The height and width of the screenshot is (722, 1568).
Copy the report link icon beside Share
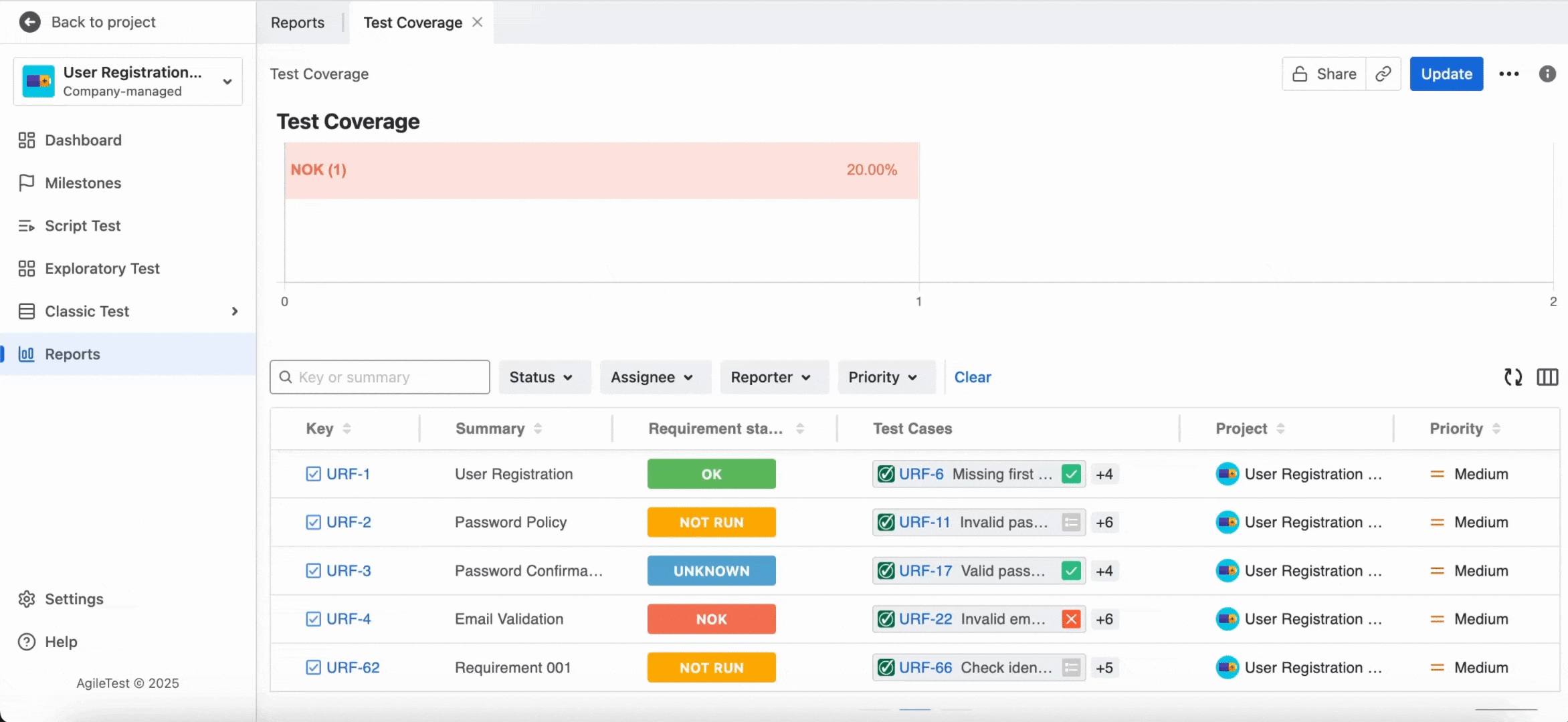coord(1383,74)
